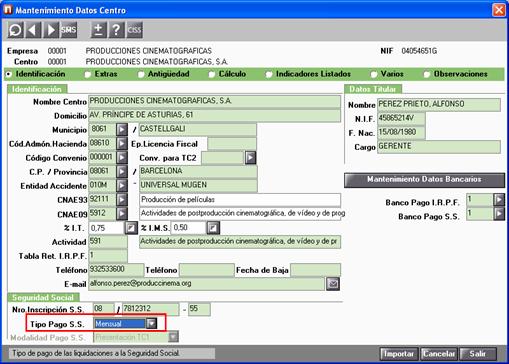The image size is (509, 364).
Task: Expand the Modalidad Pago S.S. dropdown
Action: [173, 337]
